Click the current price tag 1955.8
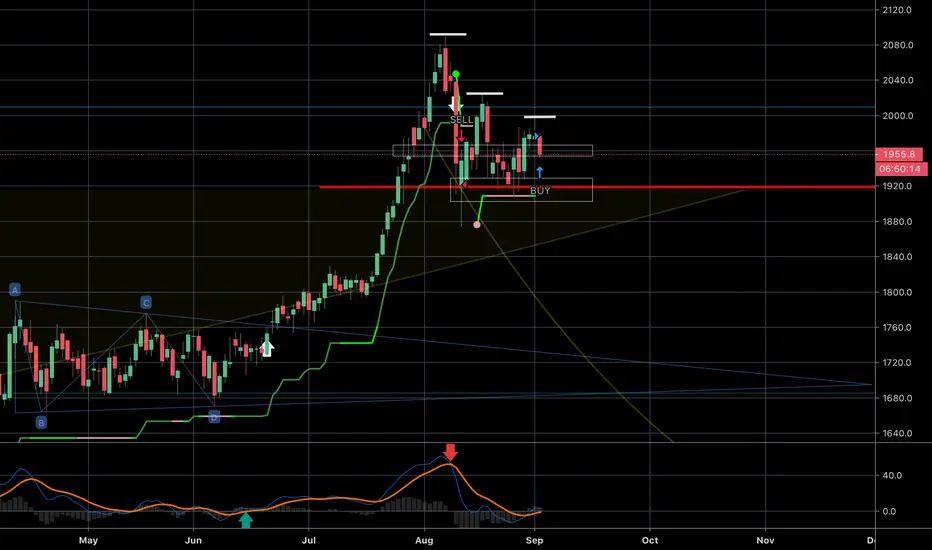Image resolution: width=932 pixels, height=550 pixels. click(x=899, y=154)
